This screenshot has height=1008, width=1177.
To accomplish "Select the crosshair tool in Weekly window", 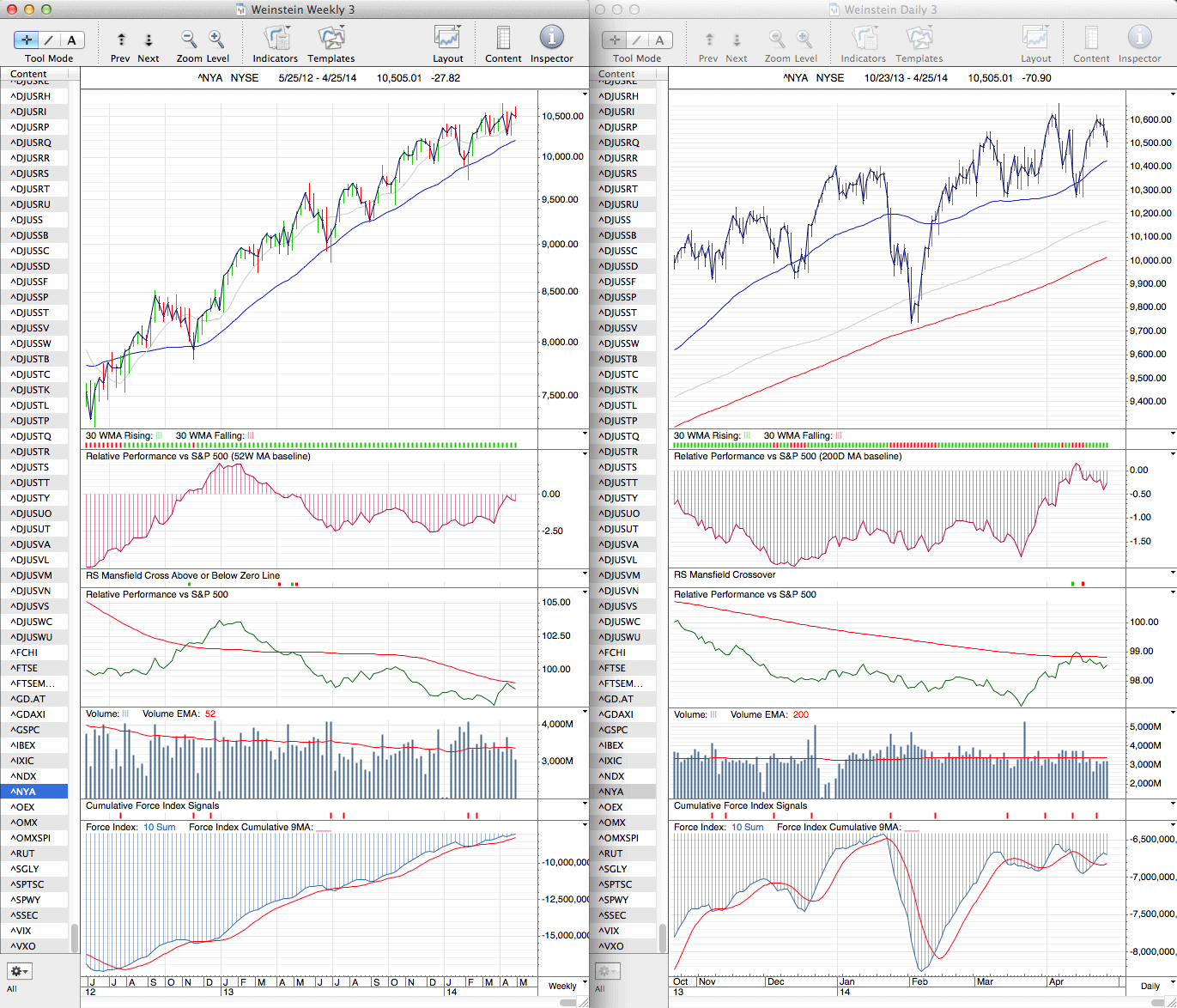I will coord(27,39).
